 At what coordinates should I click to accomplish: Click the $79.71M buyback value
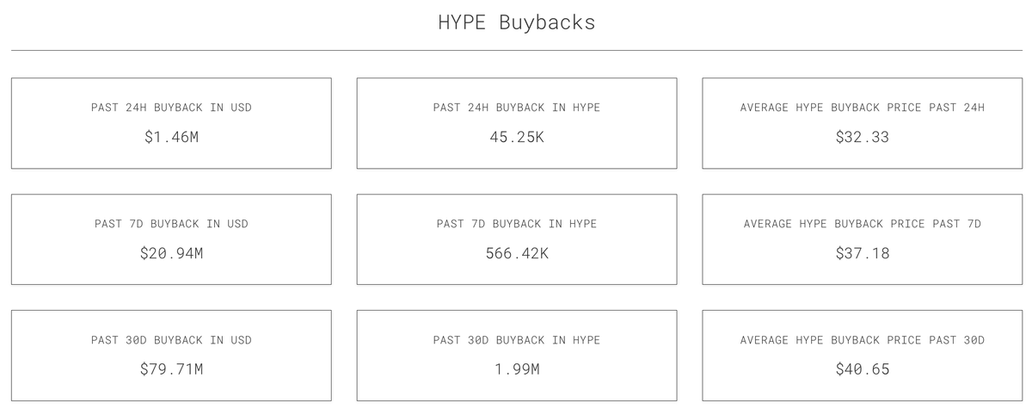tap(171, 370)
